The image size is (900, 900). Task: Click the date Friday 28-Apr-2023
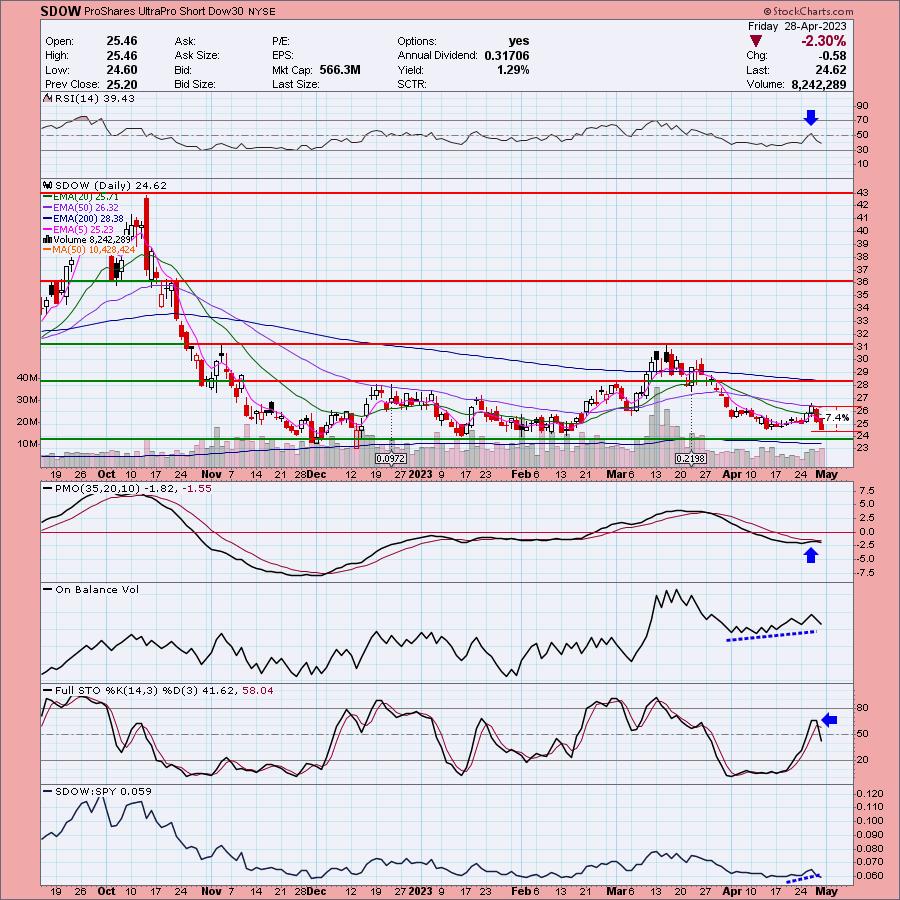797,26
